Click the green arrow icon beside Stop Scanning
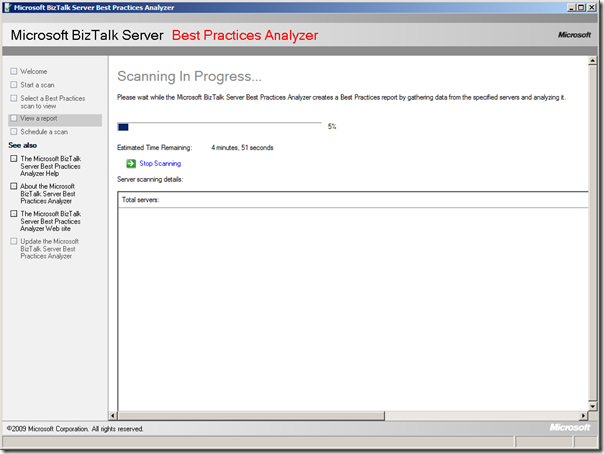 tap(131, 164)
